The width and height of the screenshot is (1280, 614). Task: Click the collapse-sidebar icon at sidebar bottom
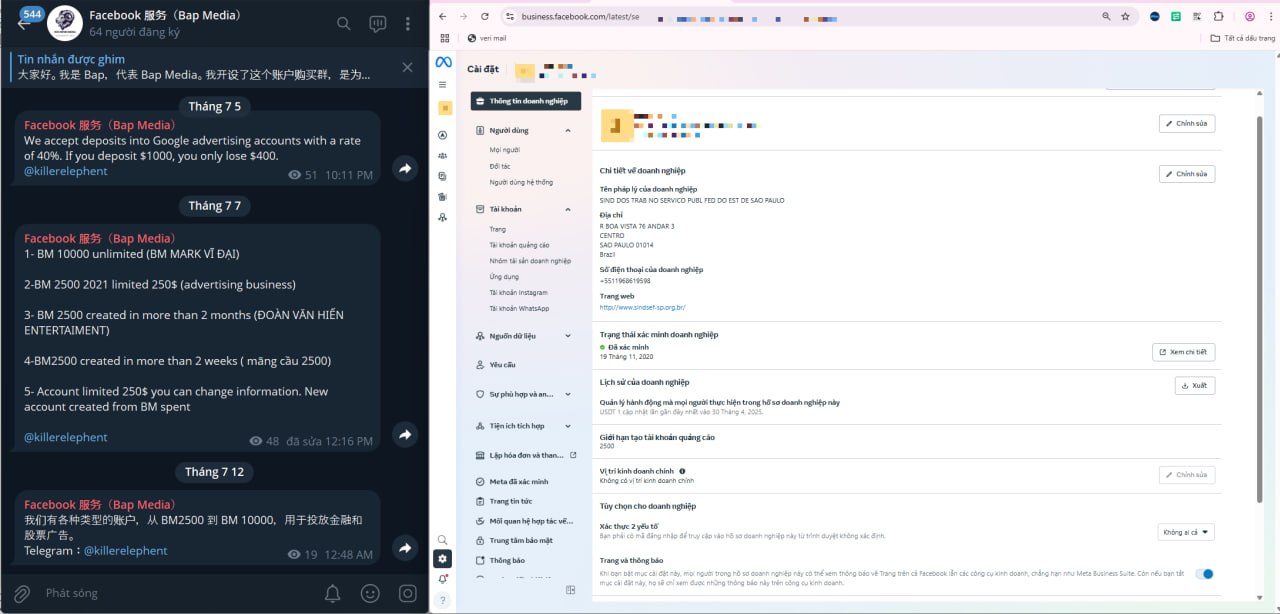(570, 590)
